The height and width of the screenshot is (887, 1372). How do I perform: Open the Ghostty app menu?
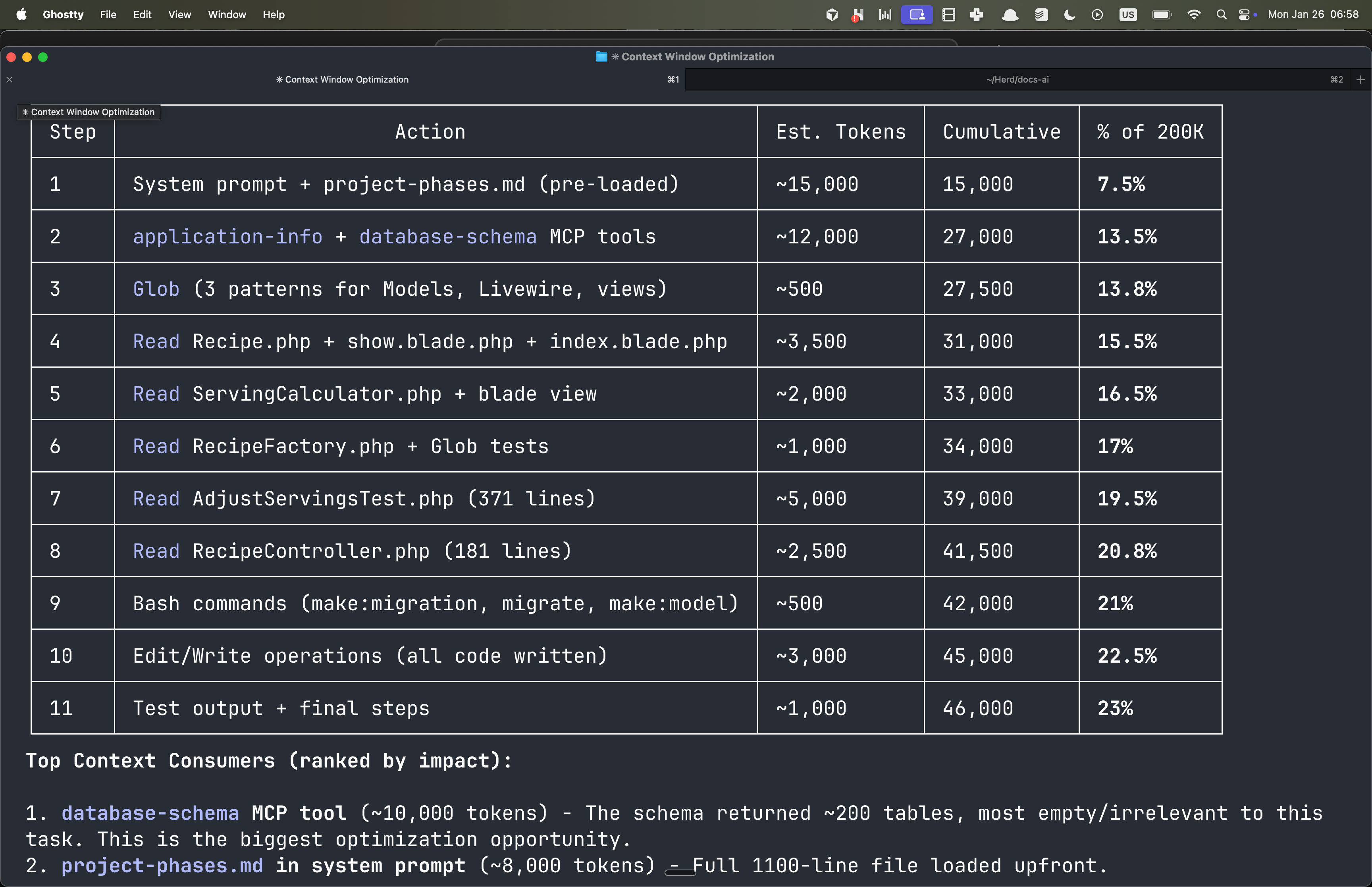(63, 14)
